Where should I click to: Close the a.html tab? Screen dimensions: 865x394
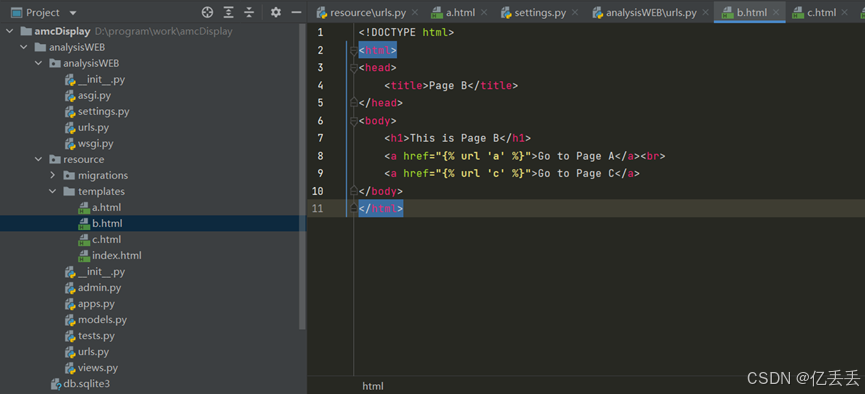click(x=484, y=12)
